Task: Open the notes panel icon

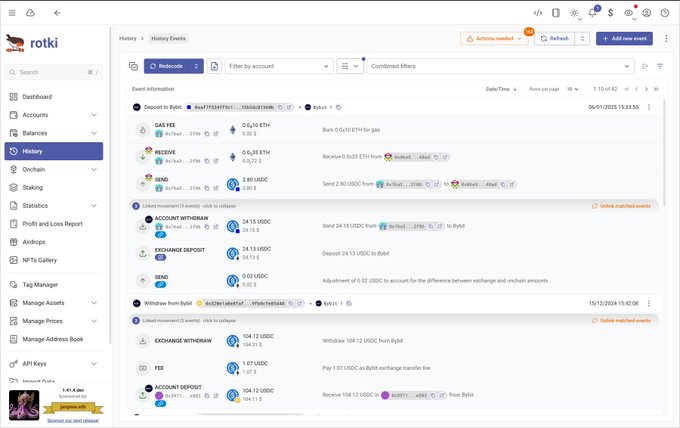Action: coord(556,13)
